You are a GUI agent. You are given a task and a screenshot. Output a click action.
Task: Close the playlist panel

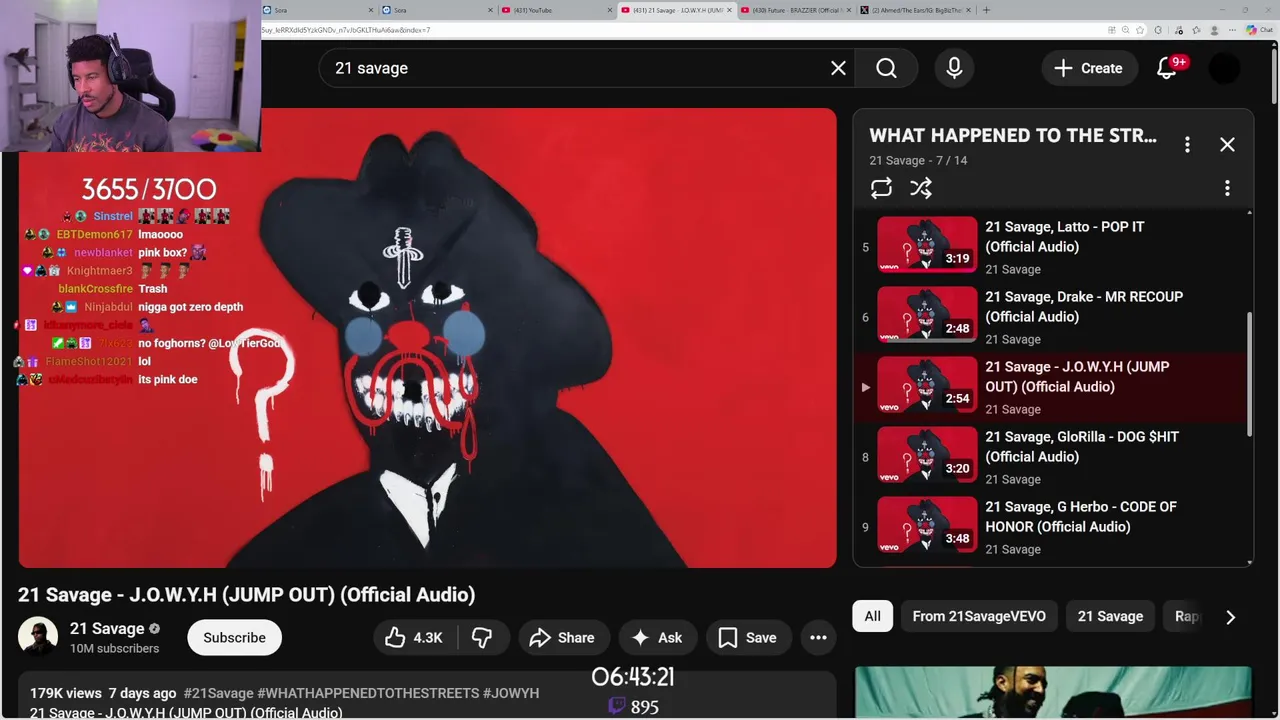tap(1227, 145)
